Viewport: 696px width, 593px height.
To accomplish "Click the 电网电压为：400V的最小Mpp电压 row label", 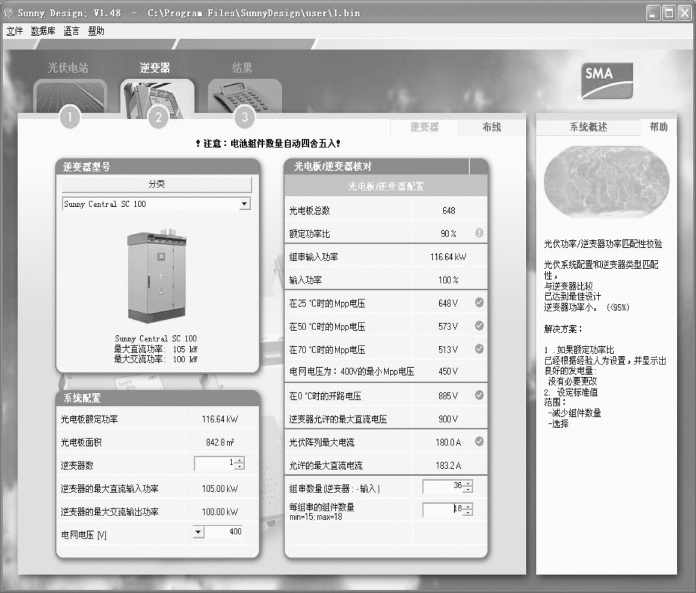I will pos(352,372).
